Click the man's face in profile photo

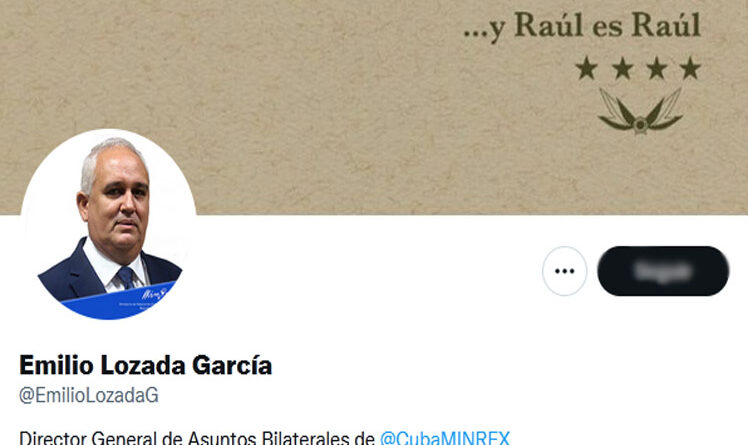(117, 200)
